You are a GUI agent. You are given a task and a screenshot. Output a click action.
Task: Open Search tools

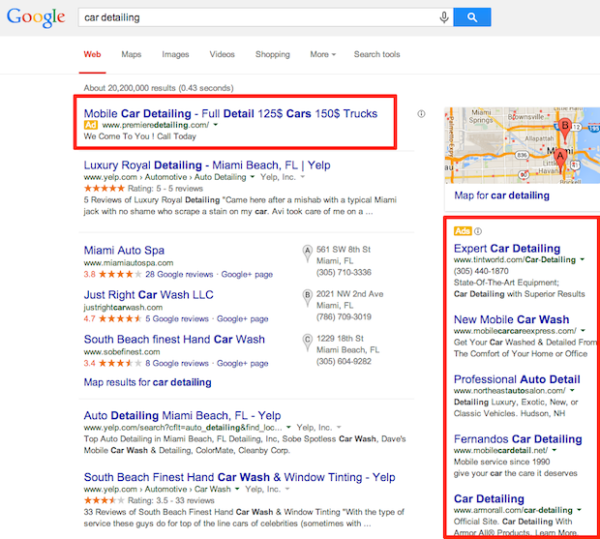point(377,54)
